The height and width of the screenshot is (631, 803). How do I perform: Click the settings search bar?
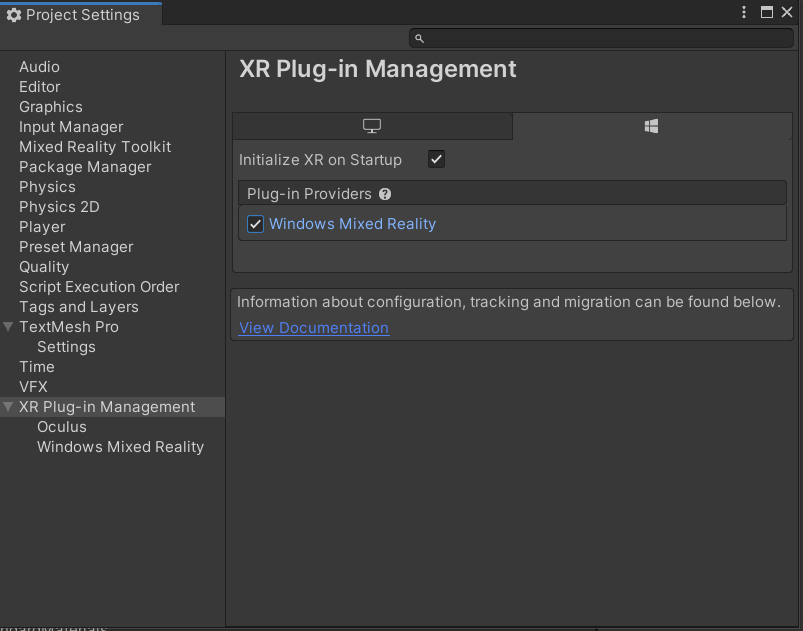(x=600, y=37)
